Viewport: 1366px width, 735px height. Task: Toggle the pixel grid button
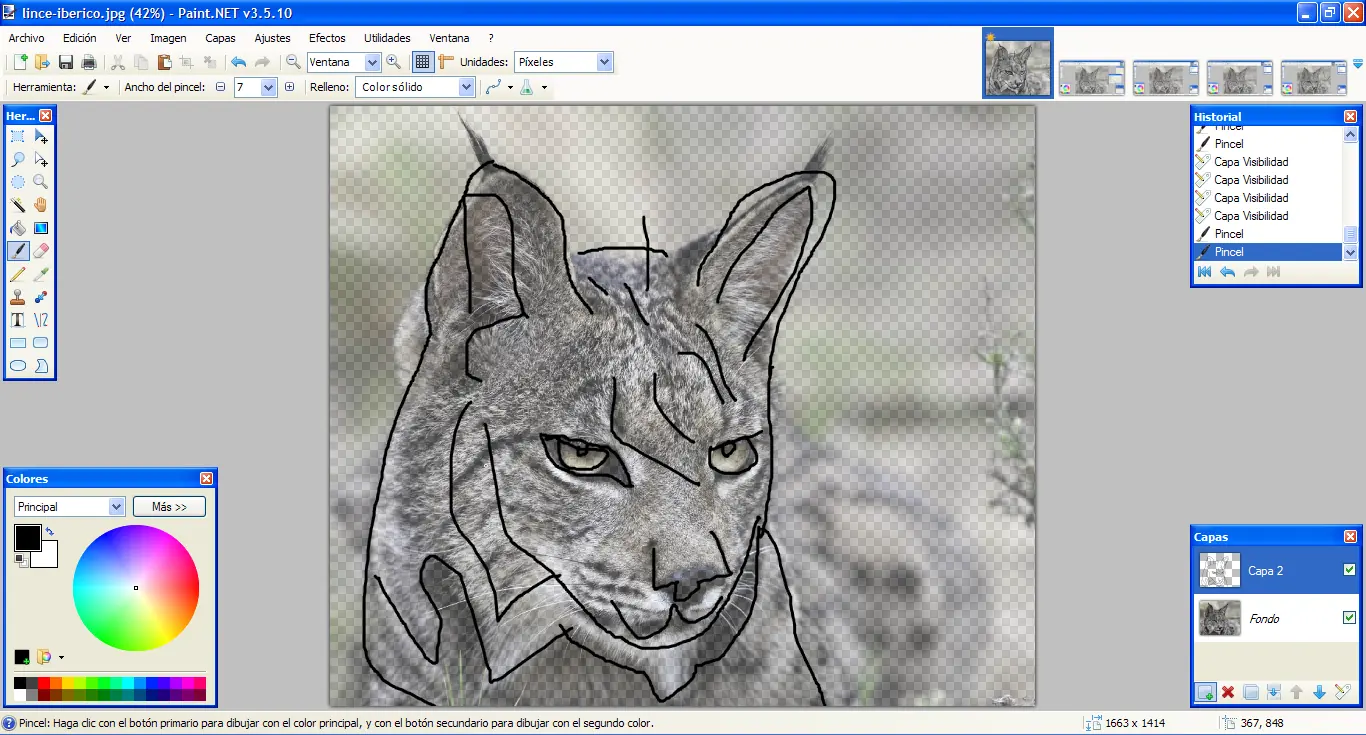(423, 62)
